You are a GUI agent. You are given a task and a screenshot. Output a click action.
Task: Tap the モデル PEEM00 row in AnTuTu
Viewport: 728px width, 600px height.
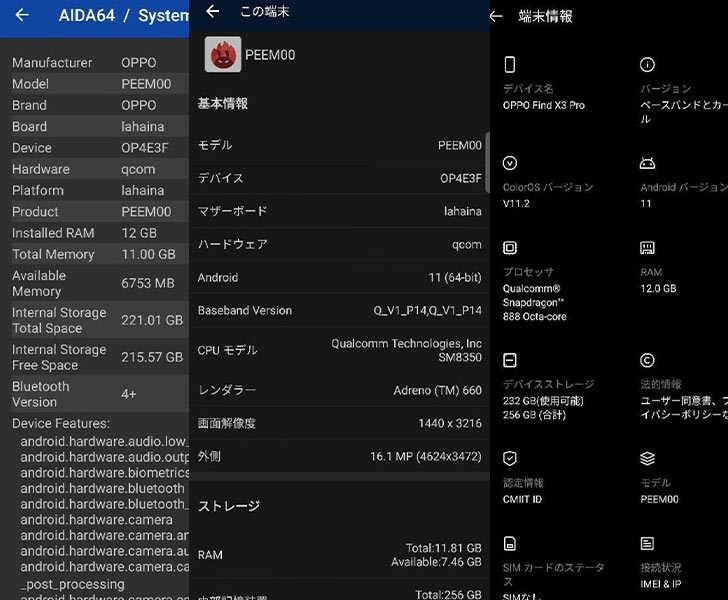[x=339, y=145]
